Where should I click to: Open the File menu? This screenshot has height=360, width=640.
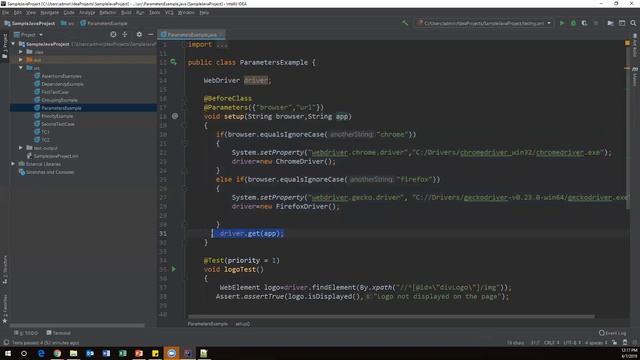click(5, 13)
